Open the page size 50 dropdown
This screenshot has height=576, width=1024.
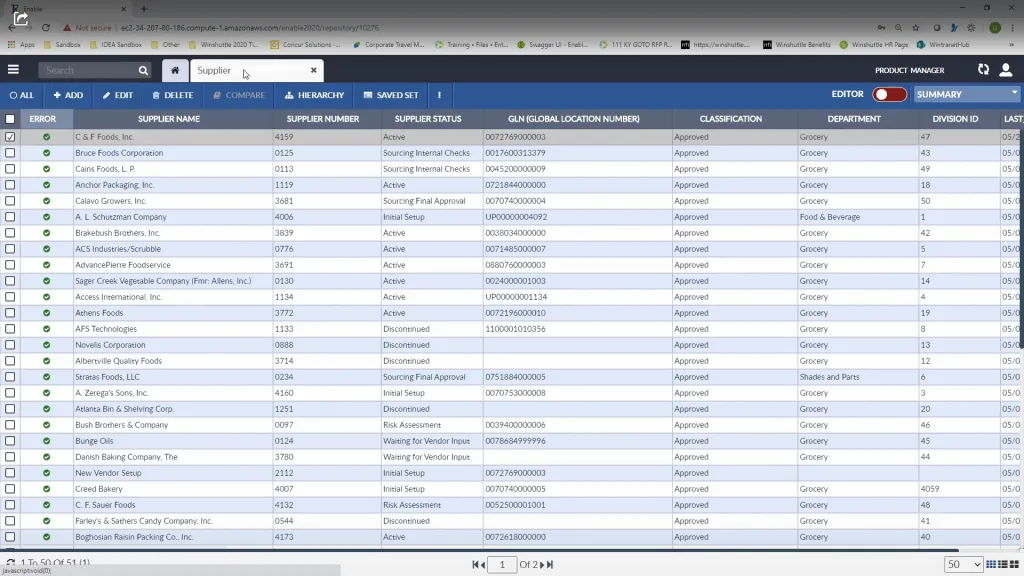(x=963, y=564)
